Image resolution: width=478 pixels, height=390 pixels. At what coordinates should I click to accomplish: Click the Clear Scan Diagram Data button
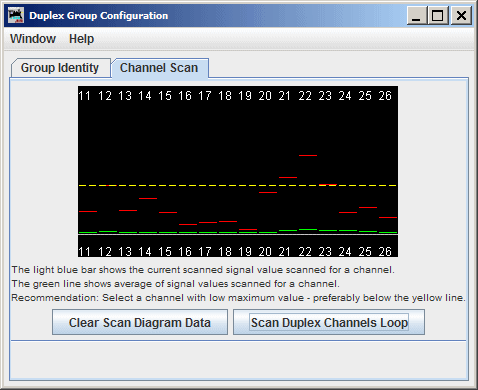pos(140,322)
